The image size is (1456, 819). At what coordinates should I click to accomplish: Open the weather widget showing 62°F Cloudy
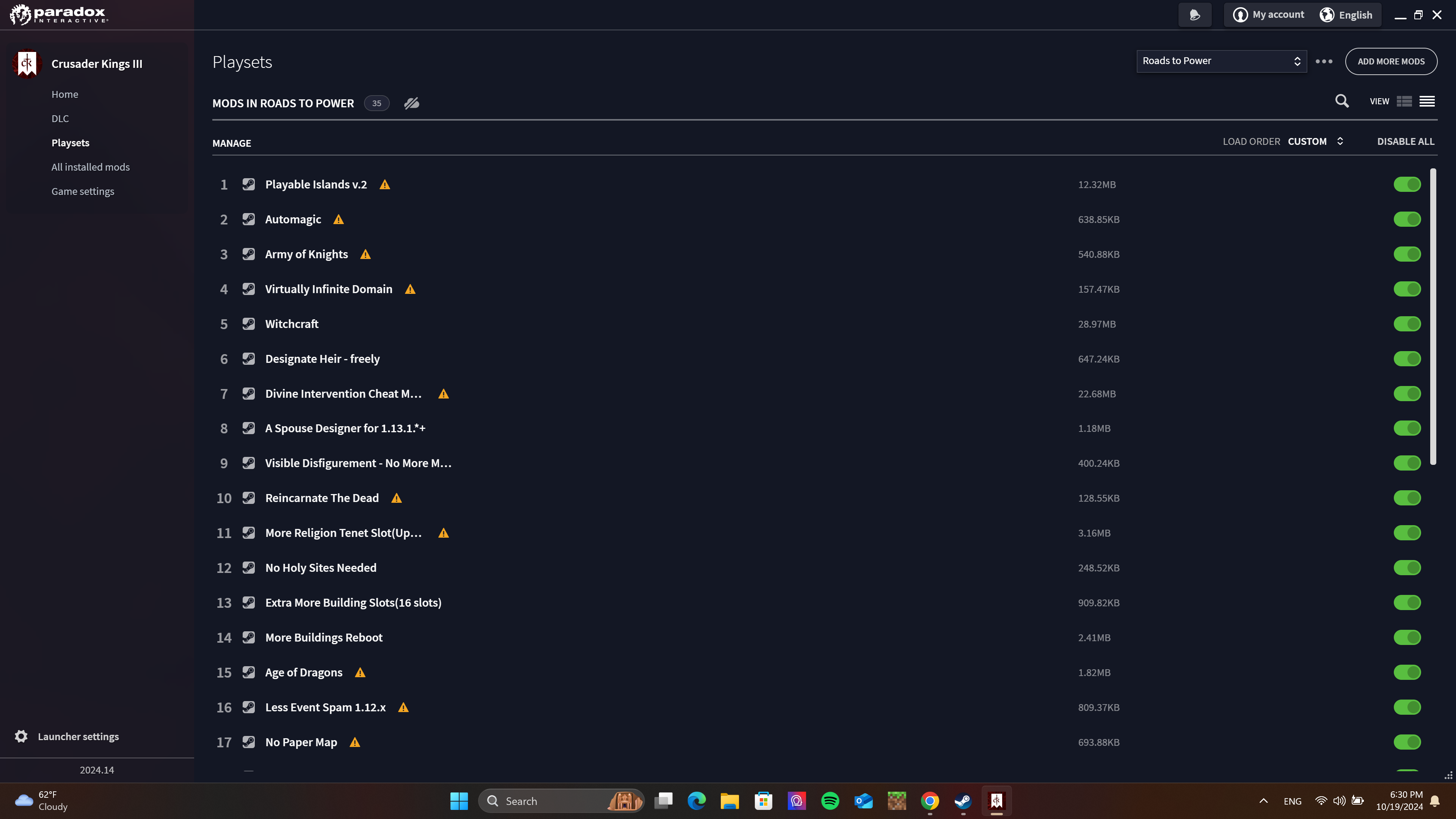tap(41, 801)
